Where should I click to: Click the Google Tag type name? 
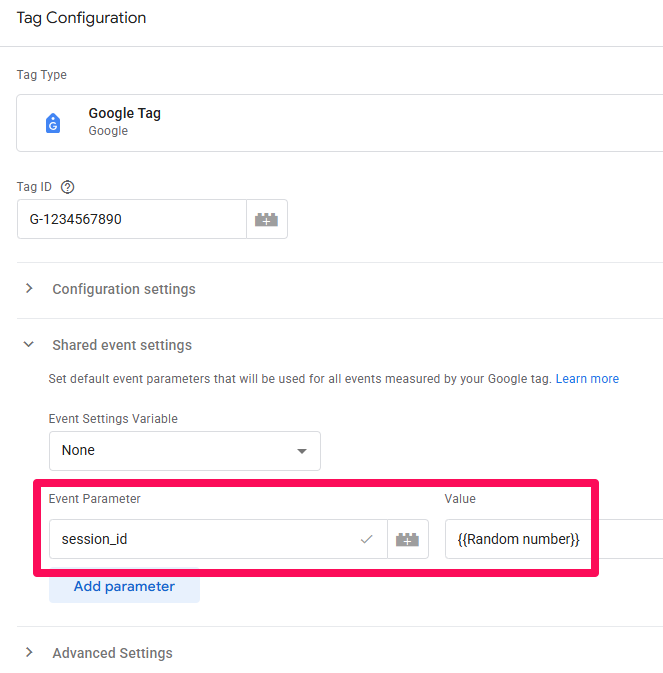tap(124, 113)
